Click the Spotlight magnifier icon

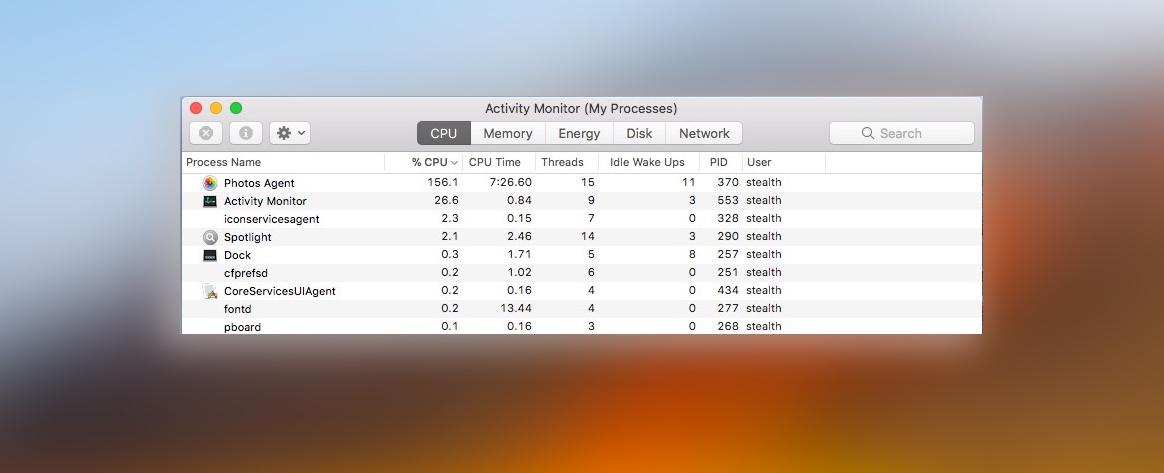pyautogui.click(x=209, y=237)
